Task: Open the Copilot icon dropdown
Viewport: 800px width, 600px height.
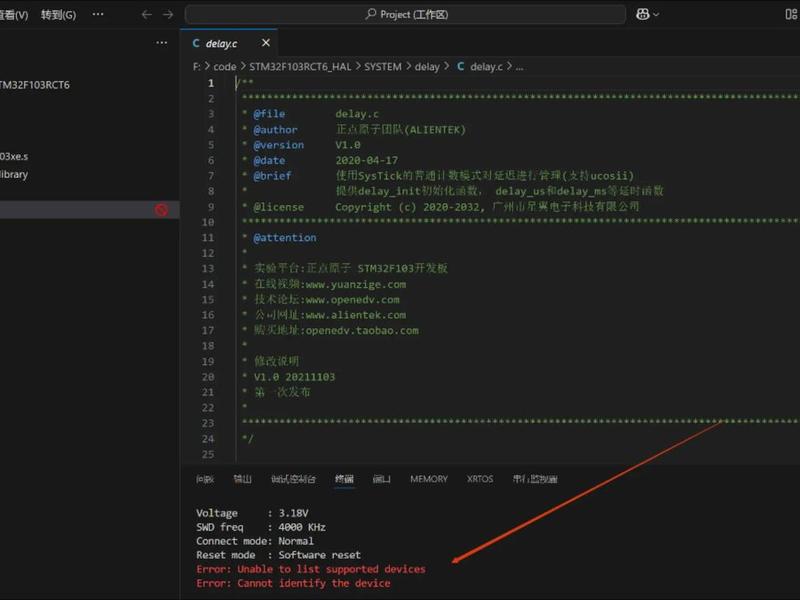Action: click(x=647, y=14)
